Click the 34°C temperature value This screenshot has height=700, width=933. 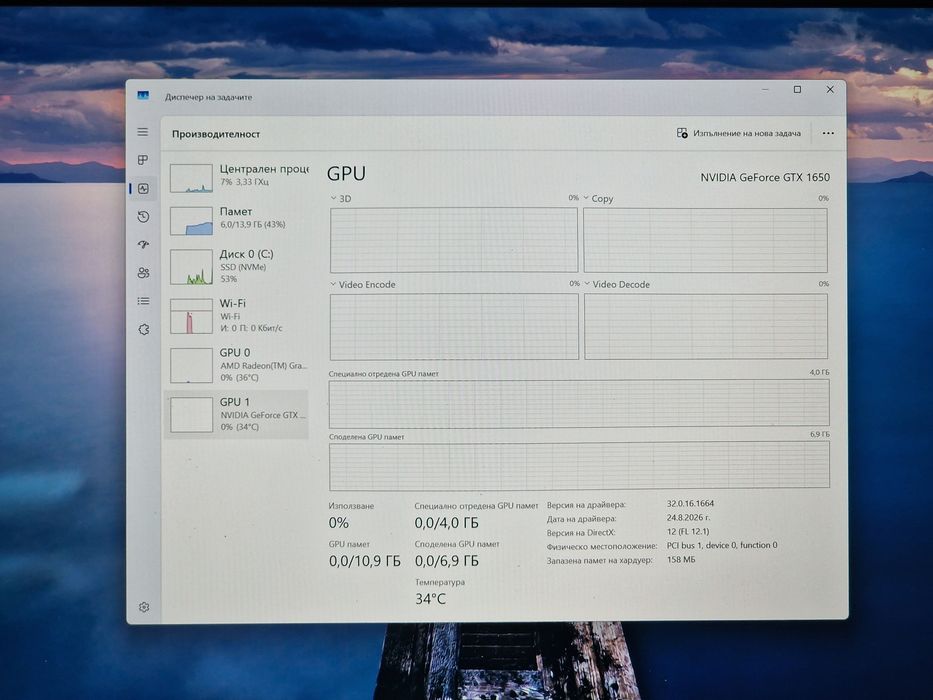click(x=430, y=599)
